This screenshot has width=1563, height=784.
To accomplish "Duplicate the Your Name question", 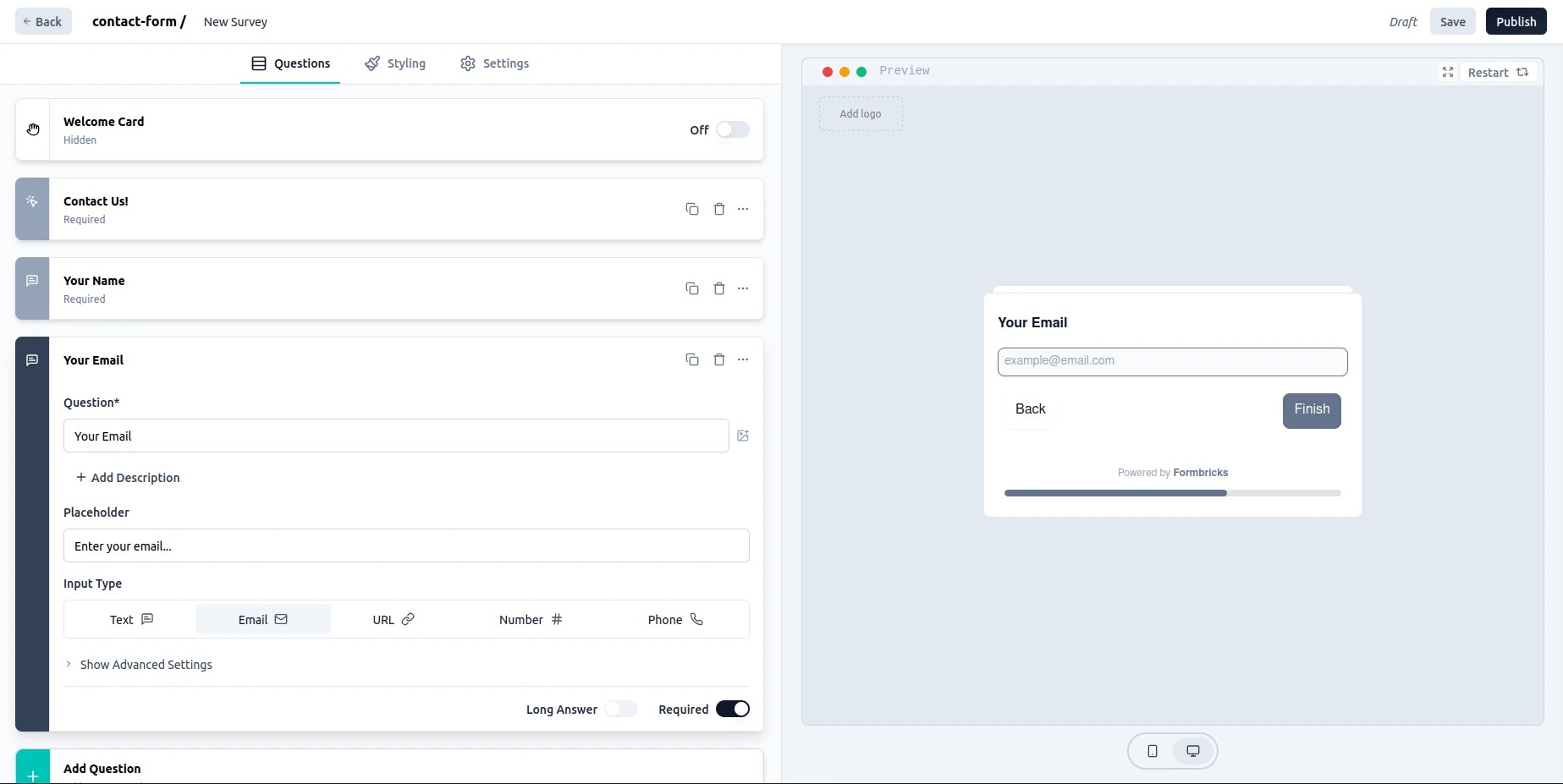I will tap(692, 288).
